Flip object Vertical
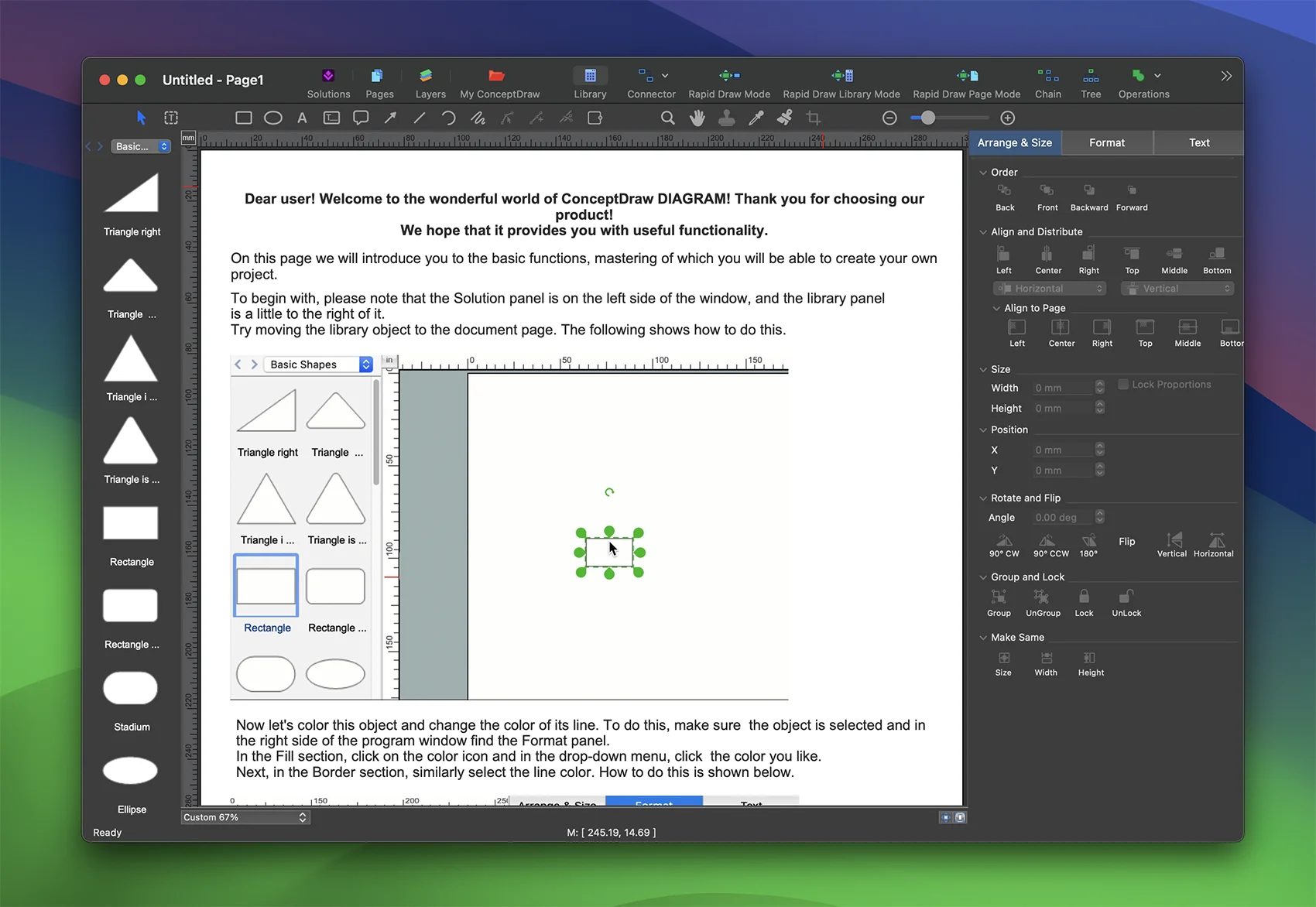 tap(1172, 545)
